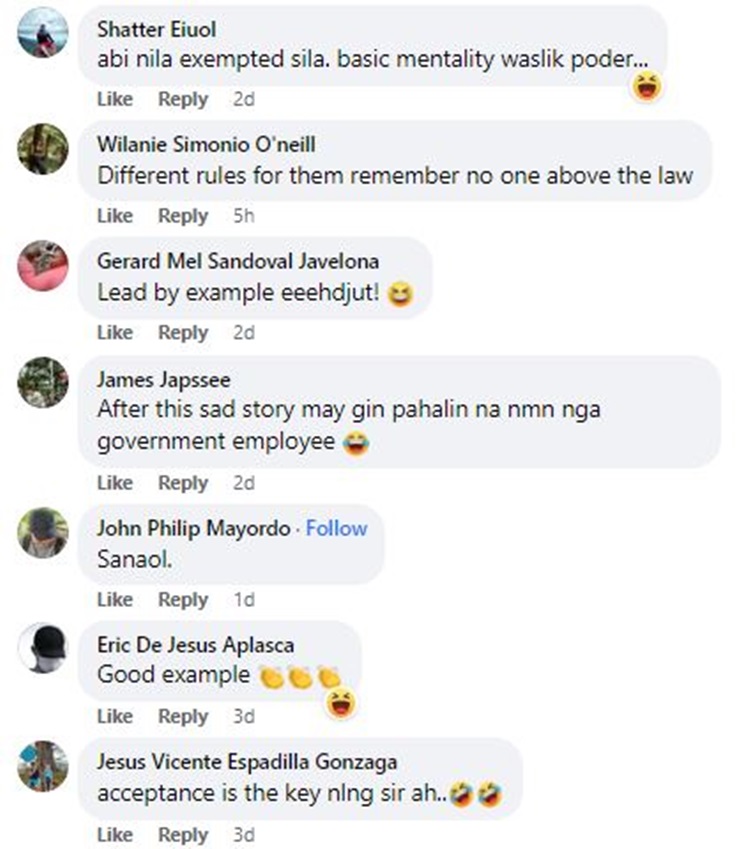Open the 5h timestamp on Wilanie's comment

click(244, 215)
